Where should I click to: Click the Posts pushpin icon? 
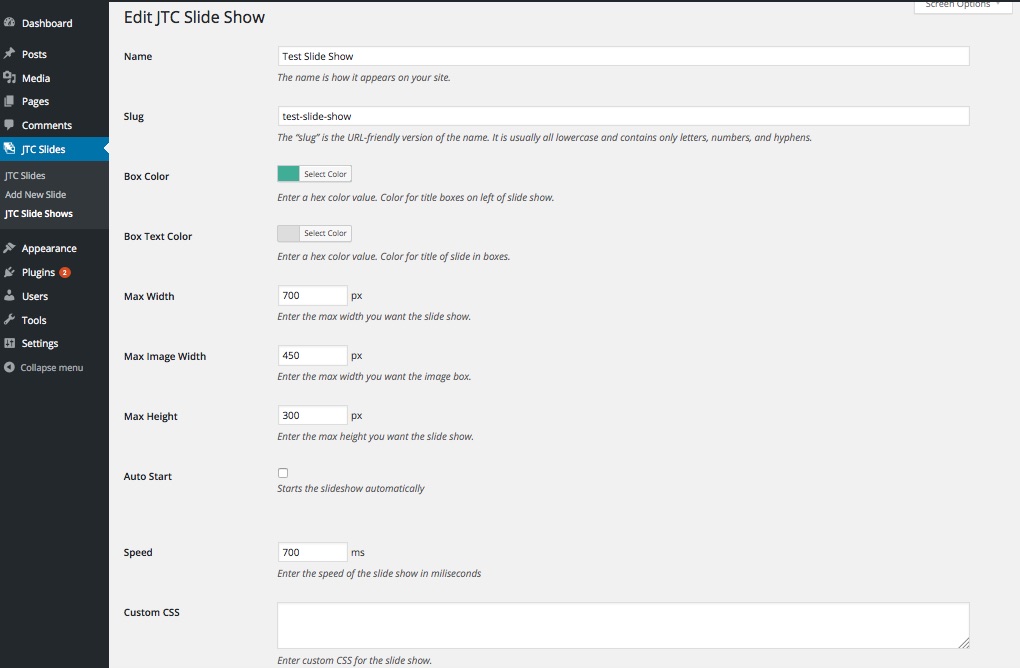point(10,54)
